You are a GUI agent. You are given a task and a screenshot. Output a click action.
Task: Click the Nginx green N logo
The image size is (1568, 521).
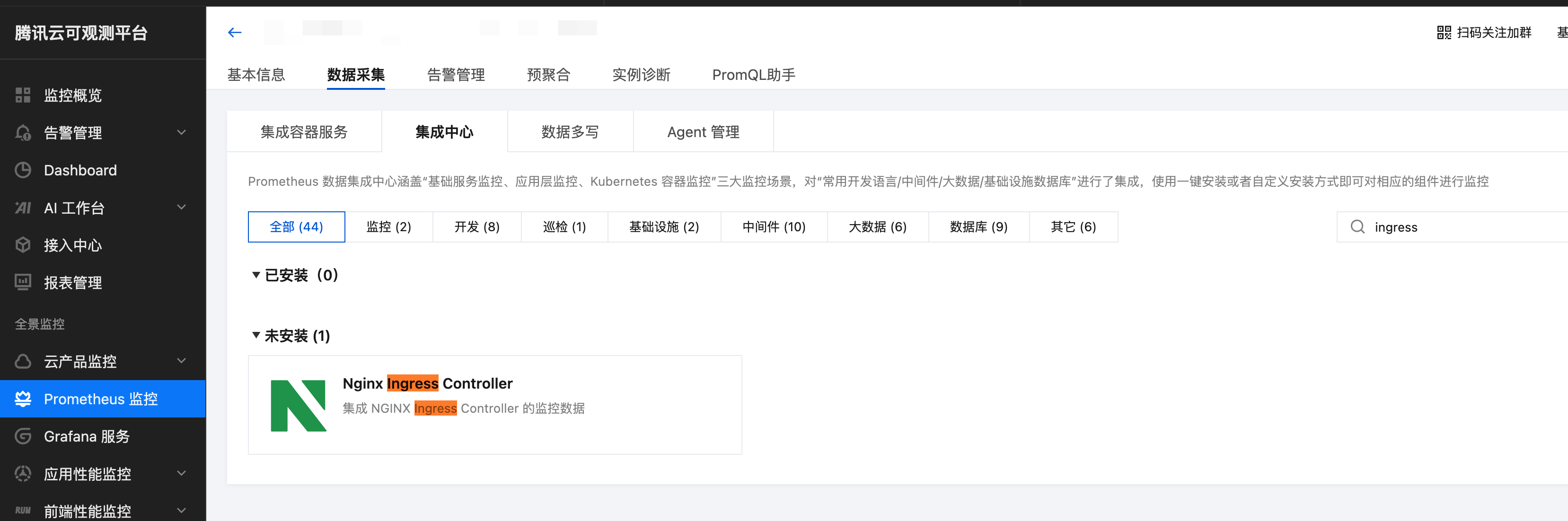pyautogui.click(x=298, y=406)
